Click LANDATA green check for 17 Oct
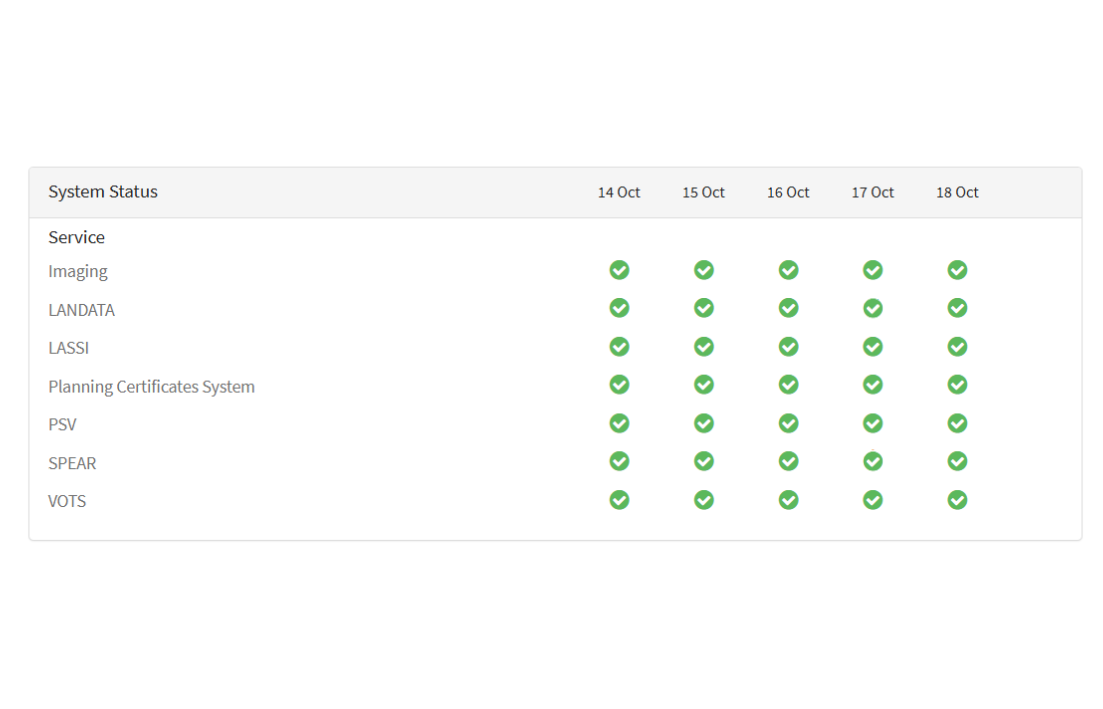The image size is (1103, 709). coord(873,308)
